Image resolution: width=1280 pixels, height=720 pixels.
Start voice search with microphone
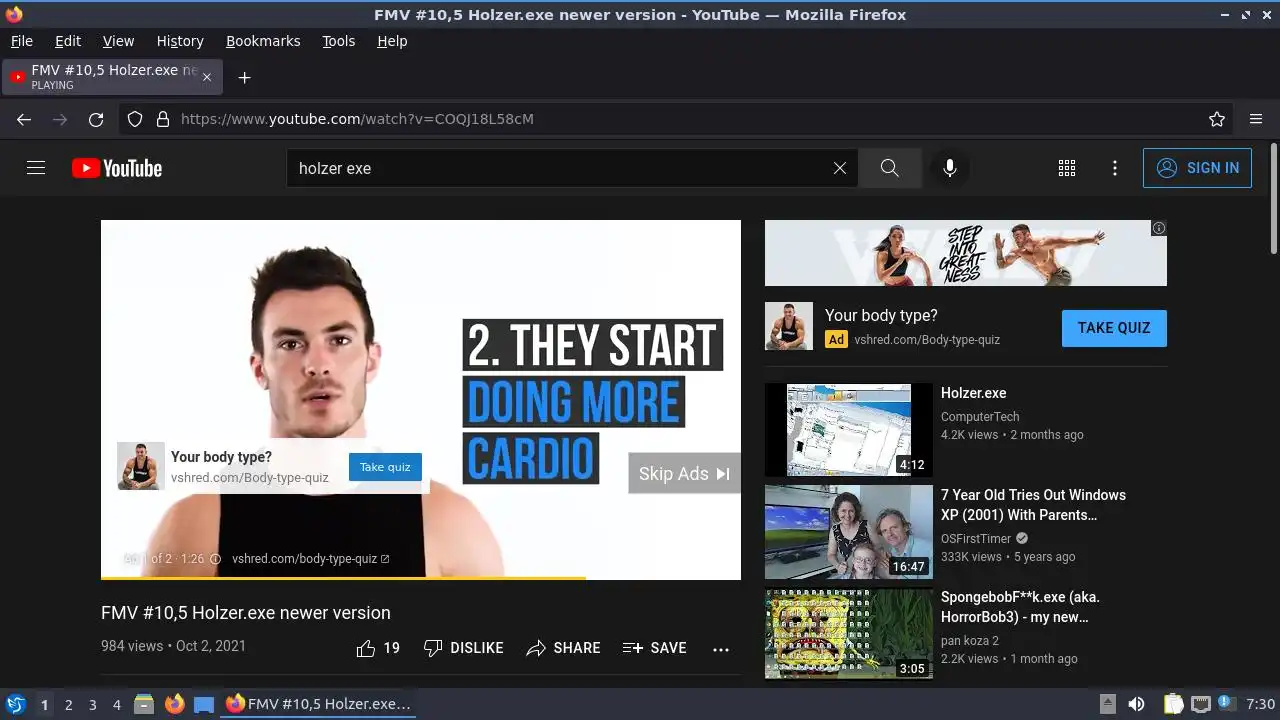click(950, 168)
